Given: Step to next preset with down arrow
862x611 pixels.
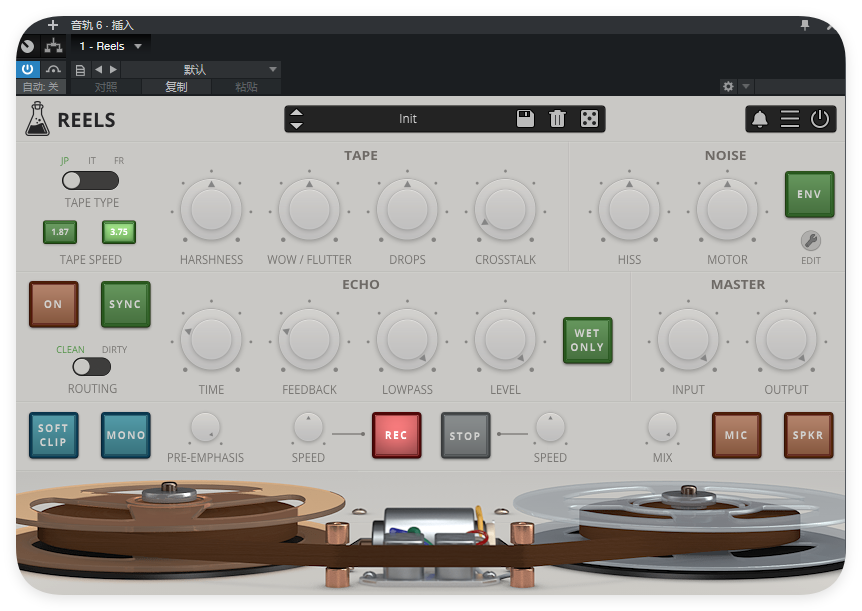Looking at the screenshot, I should pos(296,125).
